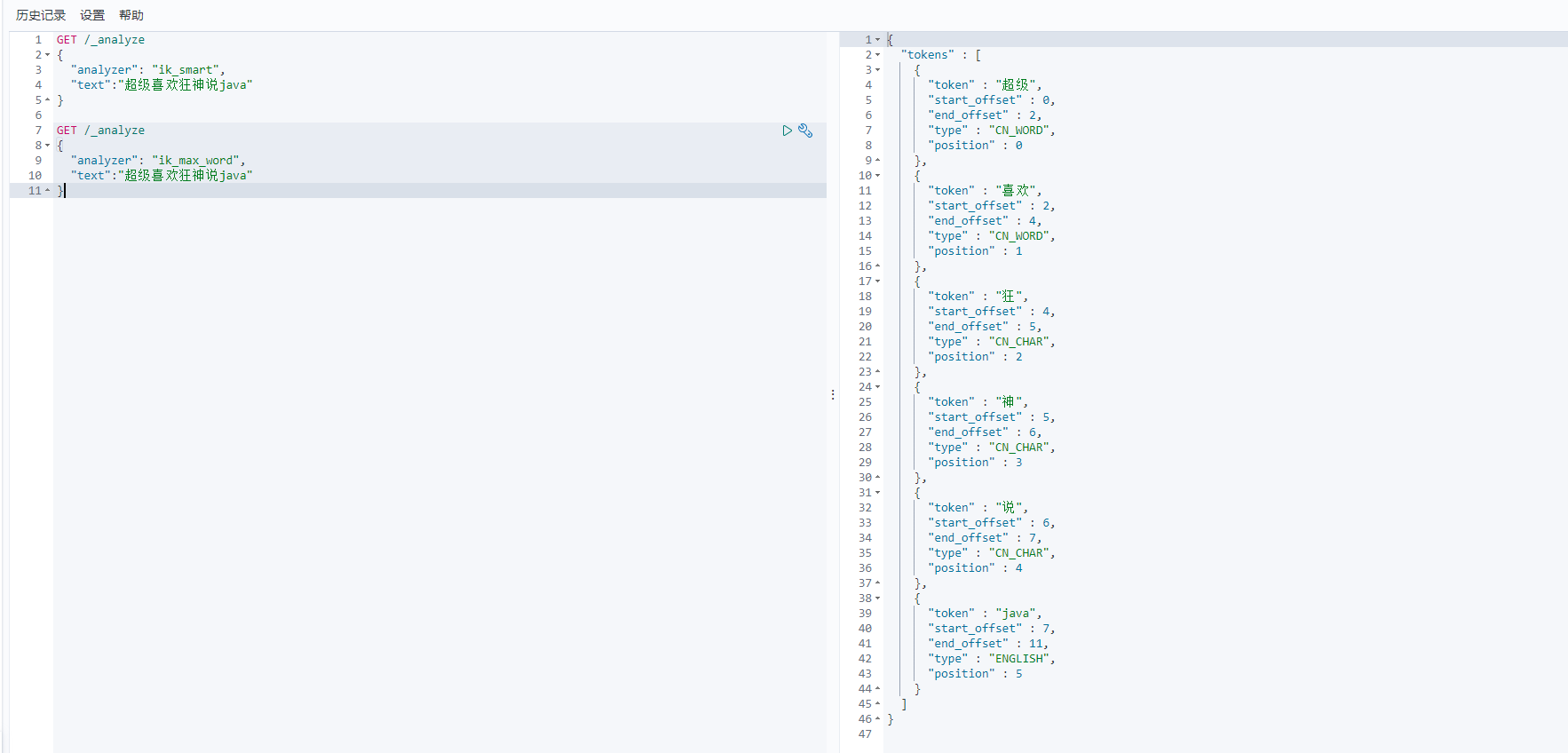This screenshot has height=753, width=1568.
Task: Click "end_offset" : 11 line
Action: tap(988, 644)
